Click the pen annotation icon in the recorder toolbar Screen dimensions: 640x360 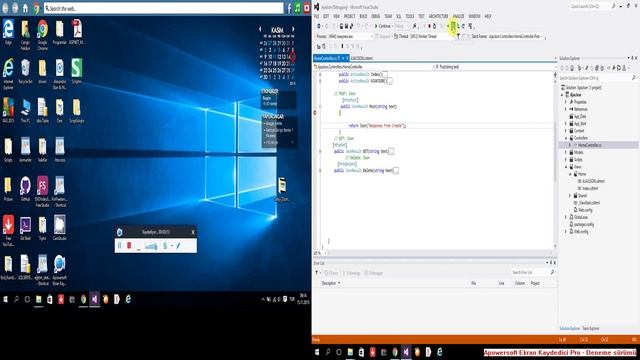pos(178,245)
